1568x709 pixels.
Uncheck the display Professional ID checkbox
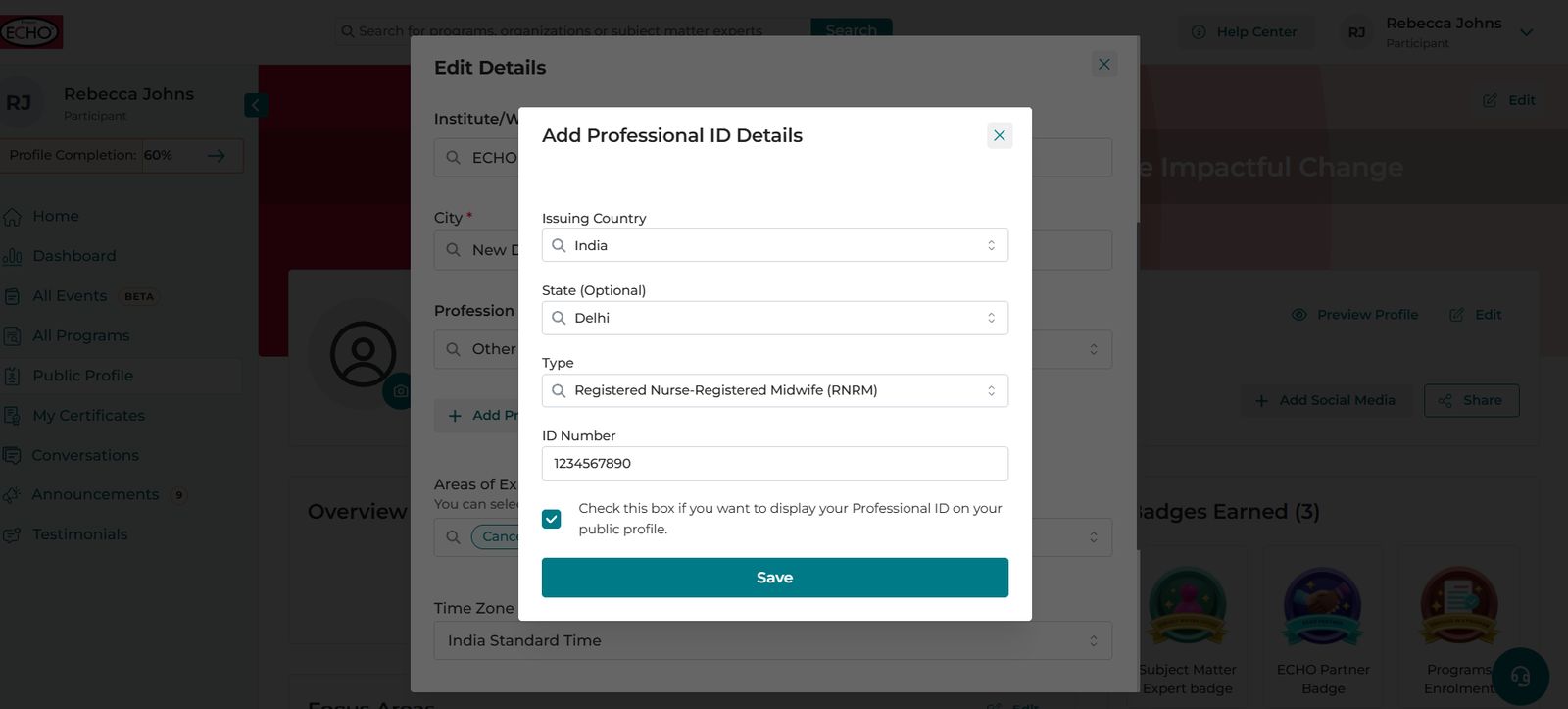pyautogui.click(x=552, y=519)
